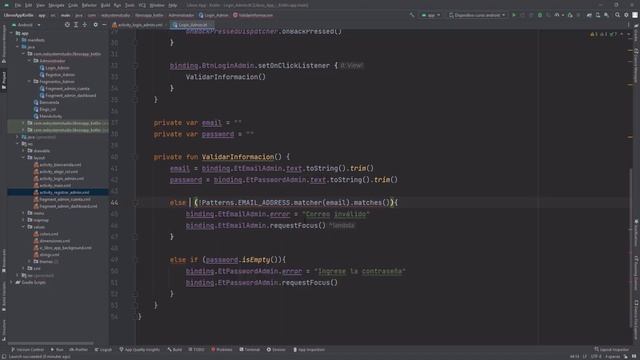The width and height of the screenshot is (640, 360).
Task: Expand the manifests folder
Action: (x=18, y=40)
